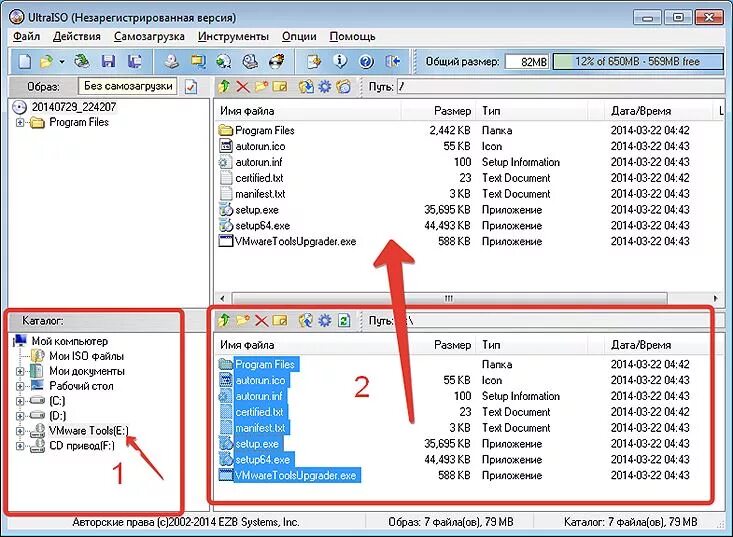
Task: Select image root 20140729_224207 in tree
Action: click(x=73, y=107)
